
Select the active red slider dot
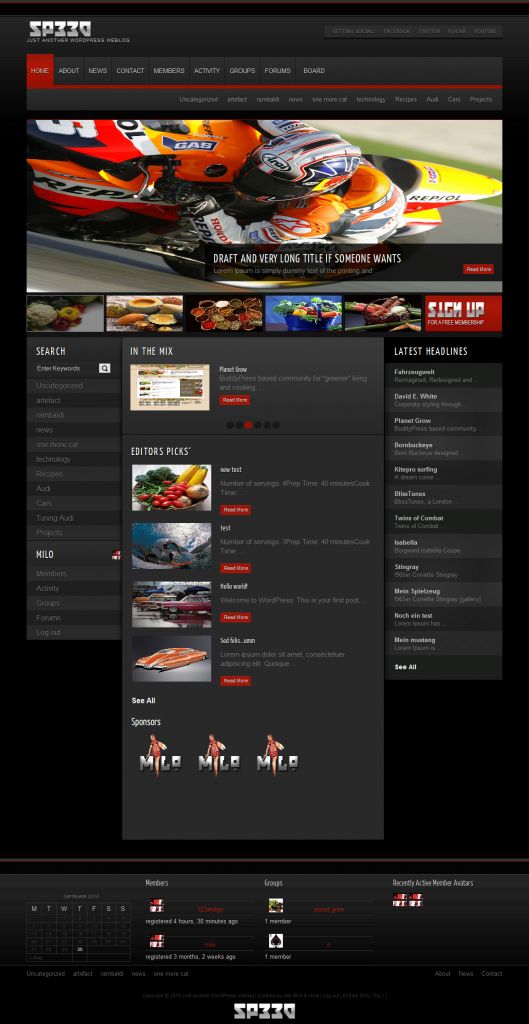(249, 425)
